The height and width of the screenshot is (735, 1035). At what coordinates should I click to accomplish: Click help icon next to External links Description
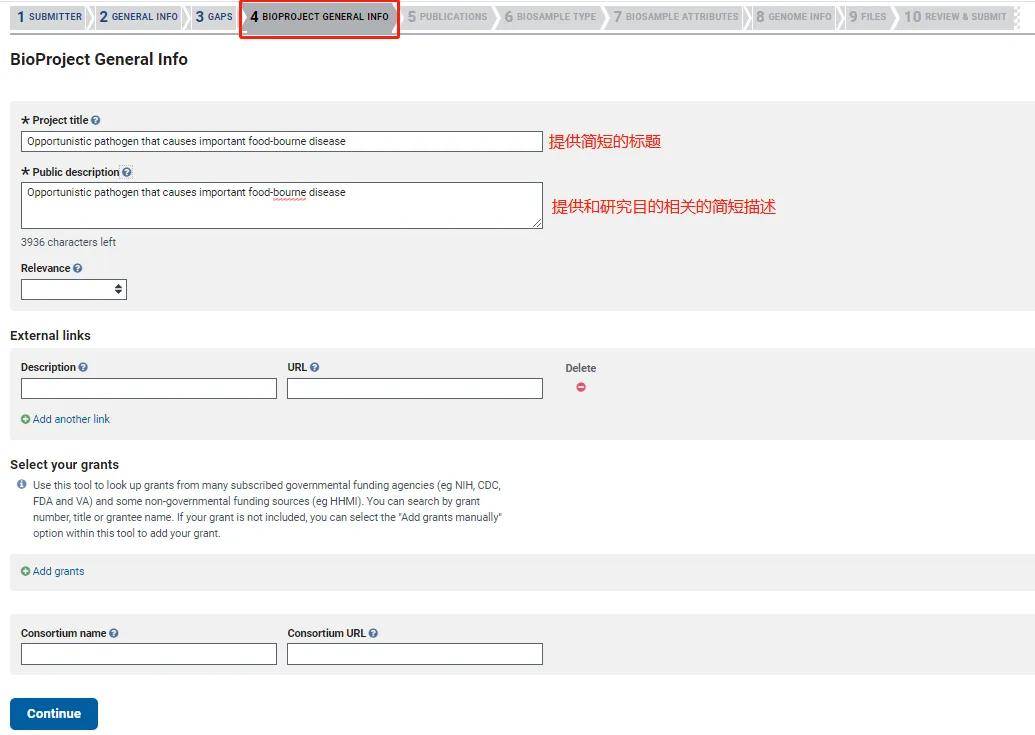[x=83, y=368]
